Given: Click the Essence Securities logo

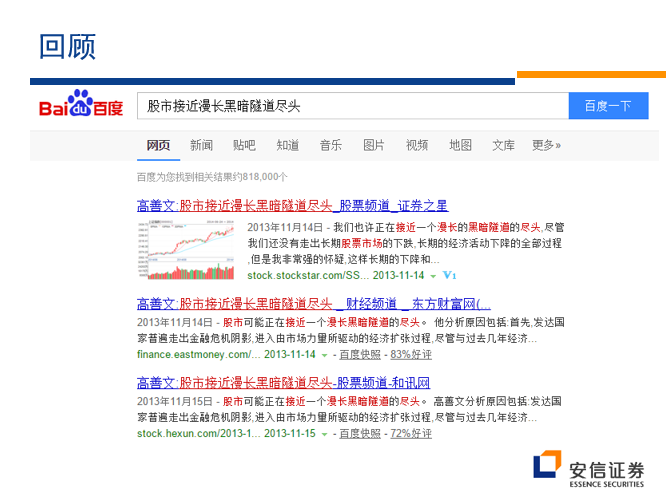Looking at the screenshot, I should (589, 469).
